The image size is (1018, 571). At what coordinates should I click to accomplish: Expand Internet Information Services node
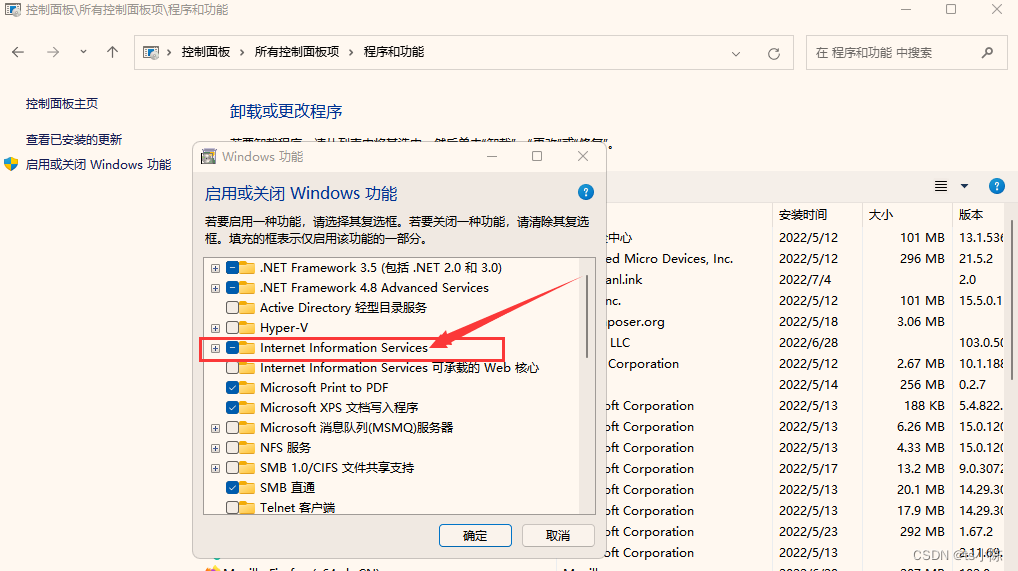click(215, 348)
